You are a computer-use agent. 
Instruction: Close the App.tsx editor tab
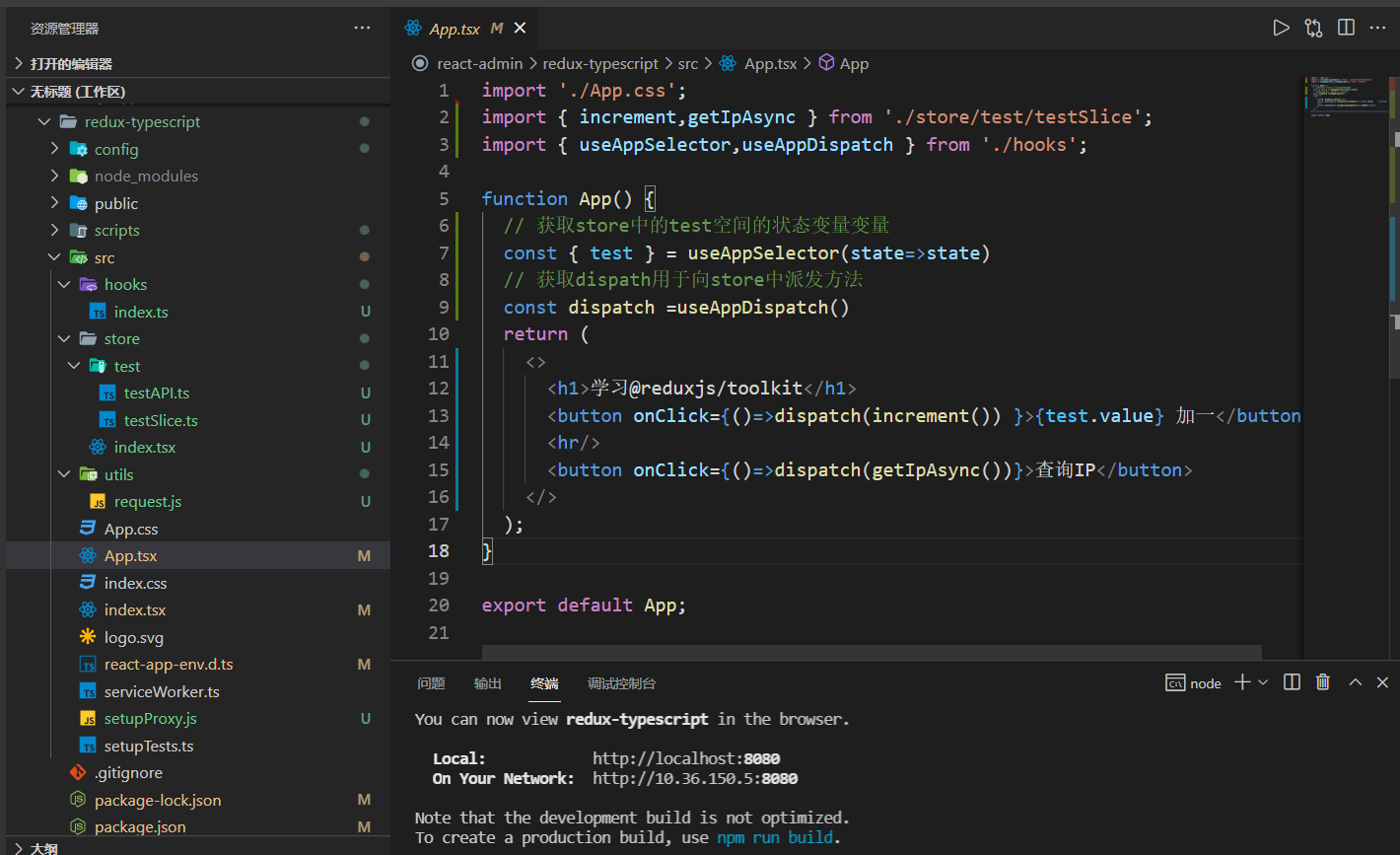(x=520, y=29)
